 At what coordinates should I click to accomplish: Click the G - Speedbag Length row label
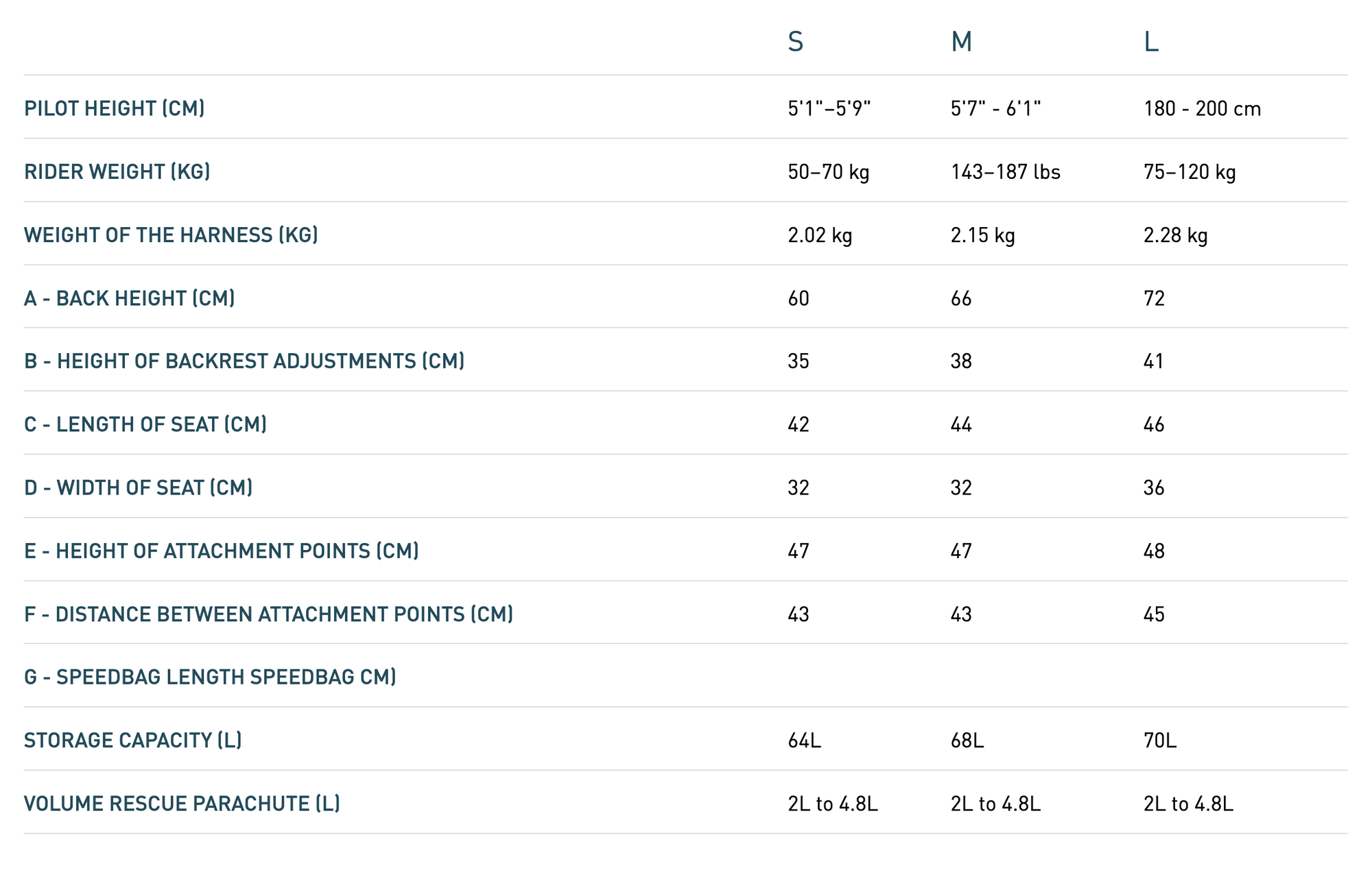point(210,677)
